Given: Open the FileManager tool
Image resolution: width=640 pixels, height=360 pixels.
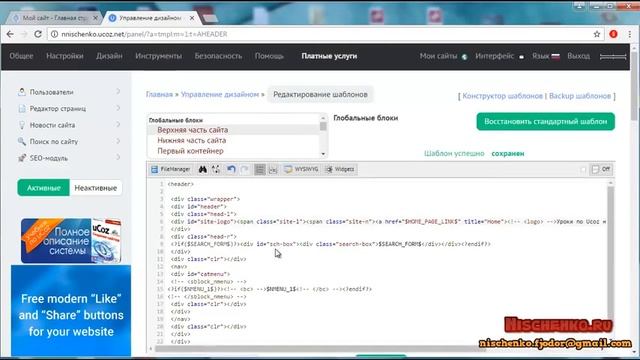Looking at the screenshot, I should point(171,169).
